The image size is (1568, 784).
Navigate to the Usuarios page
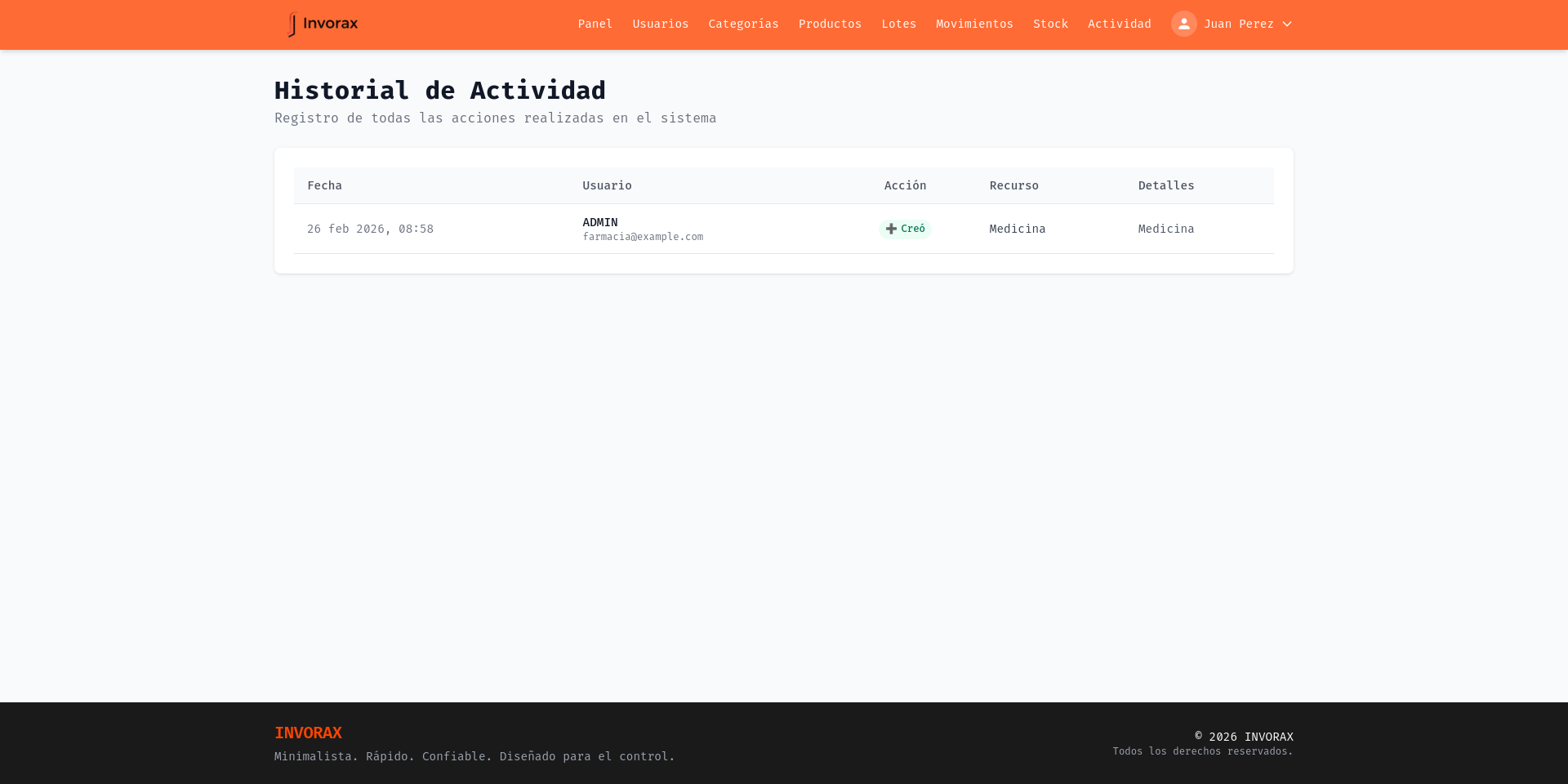pyautogui.click(x=660, y=24)
